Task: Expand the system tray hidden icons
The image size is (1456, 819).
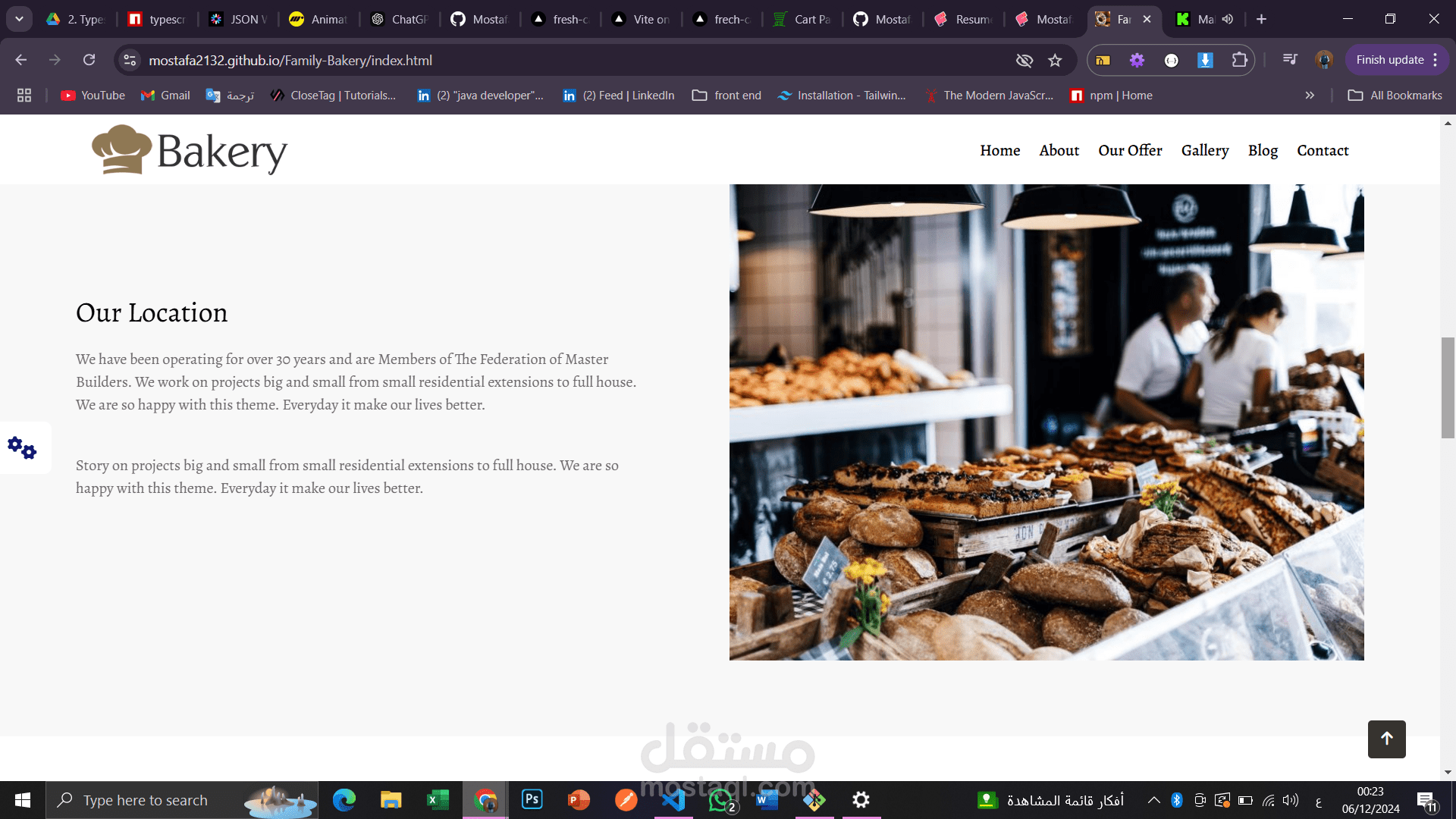Action: click(x=1153, y=800)
